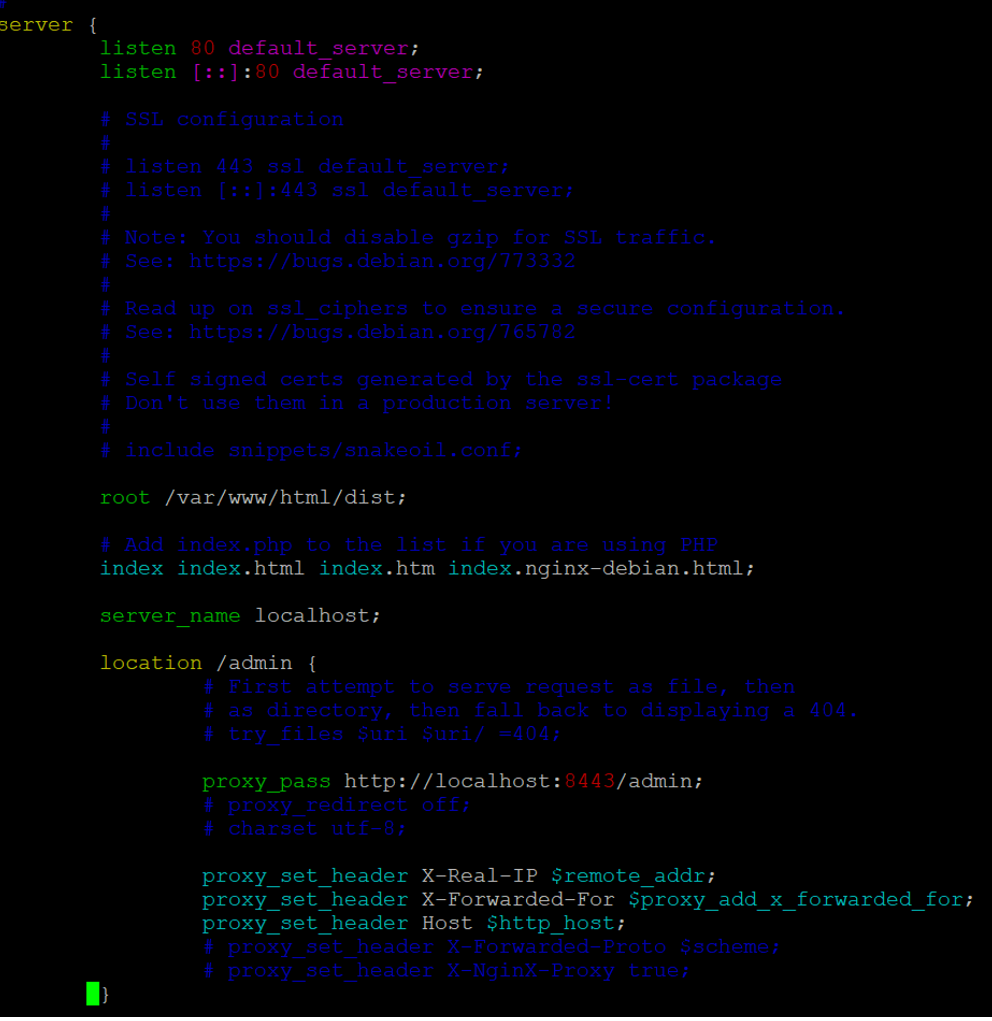Click the 'location /admin {' line
The width and height of the screenshot is (992, 1021).
click(x=208, y=663)
